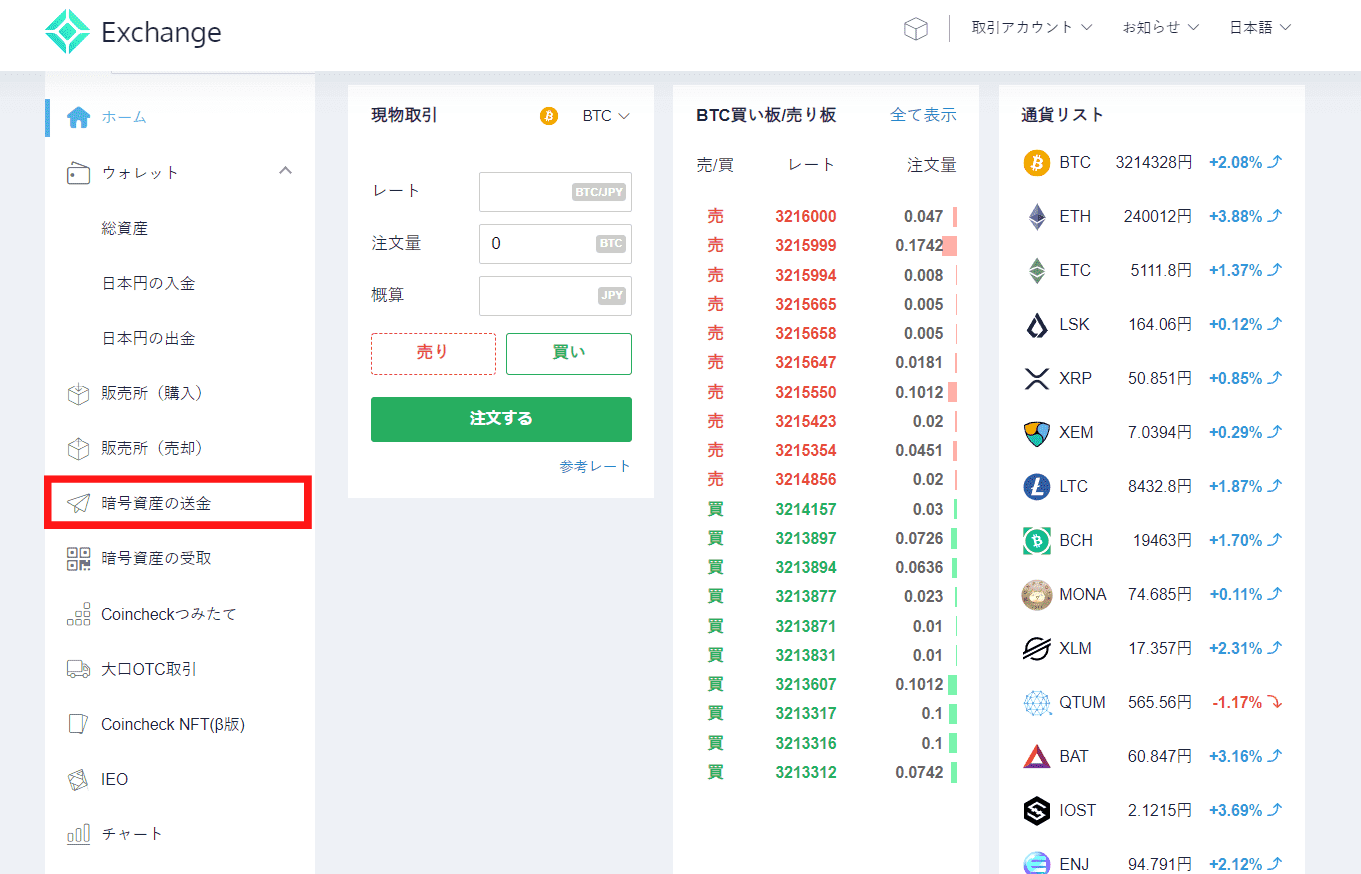The height and width of the screenshot is (874, 1361).
Task: Select the 買い buy toggle button
Action: pos(569,353)
